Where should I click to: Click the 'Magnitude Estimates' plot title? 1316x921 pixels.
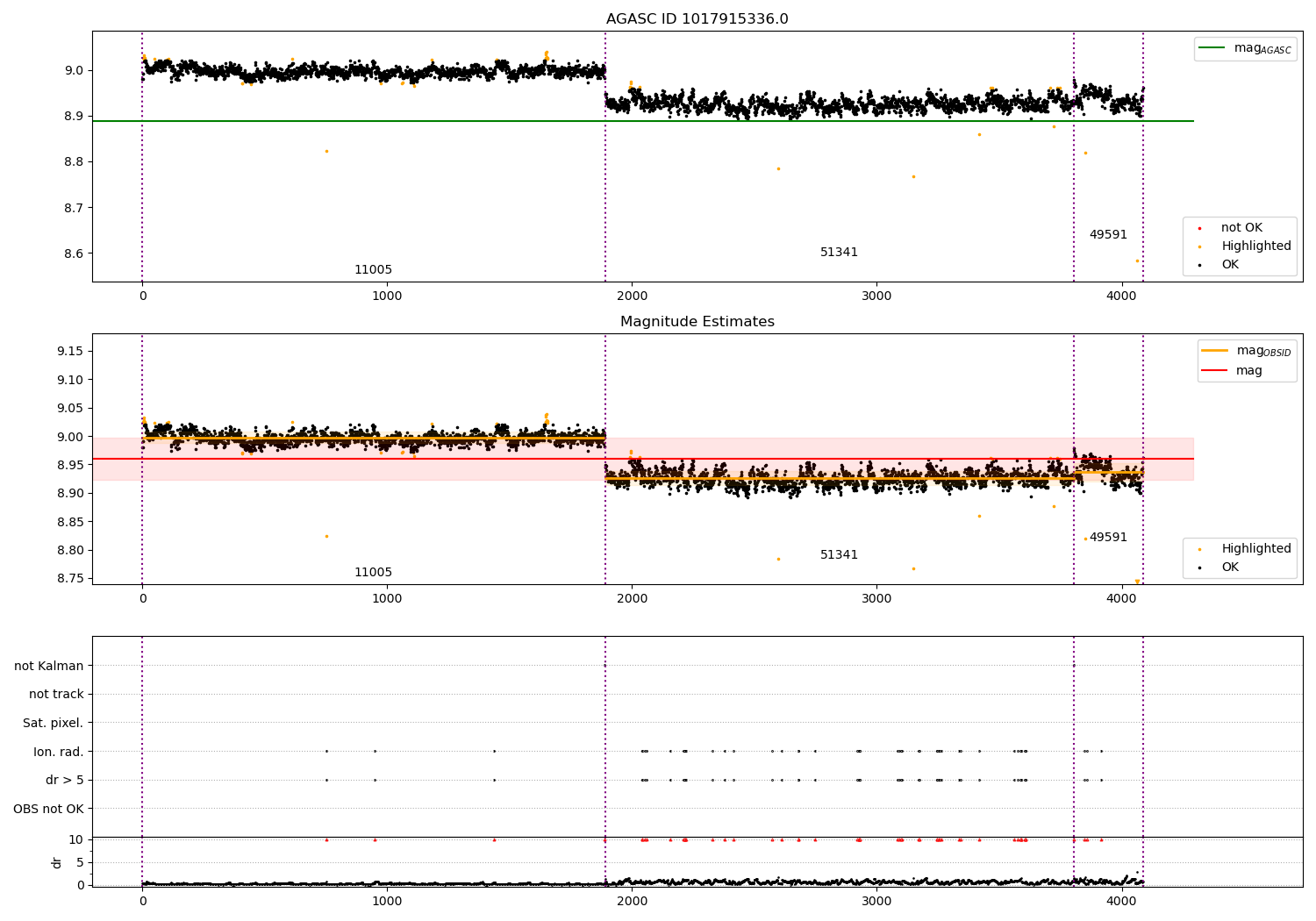tap(697, 322)
